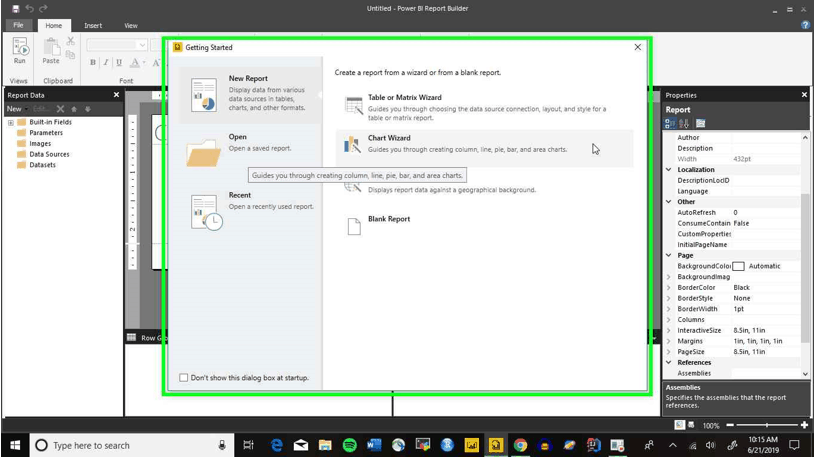Expand the BorderColor property
This screenshot has width=815, height=458.
point(669,287)
